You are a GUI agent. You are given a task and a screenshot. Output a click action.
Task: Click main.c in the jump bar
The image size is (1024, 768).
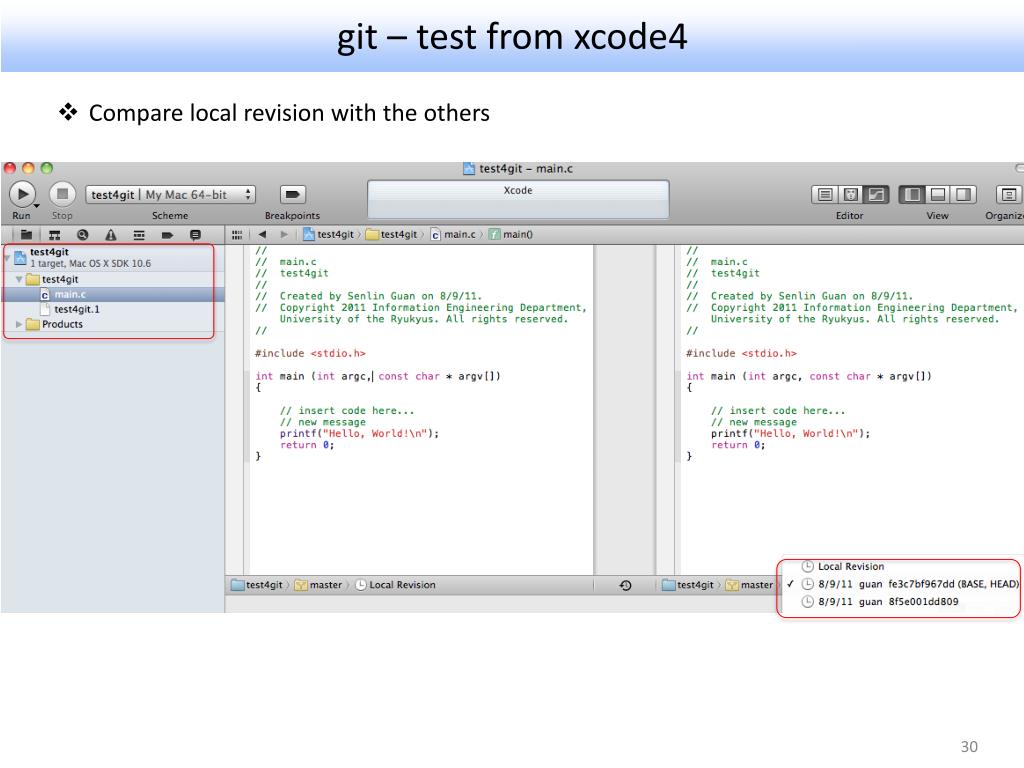pyautogui.click(x=453, y=234)
